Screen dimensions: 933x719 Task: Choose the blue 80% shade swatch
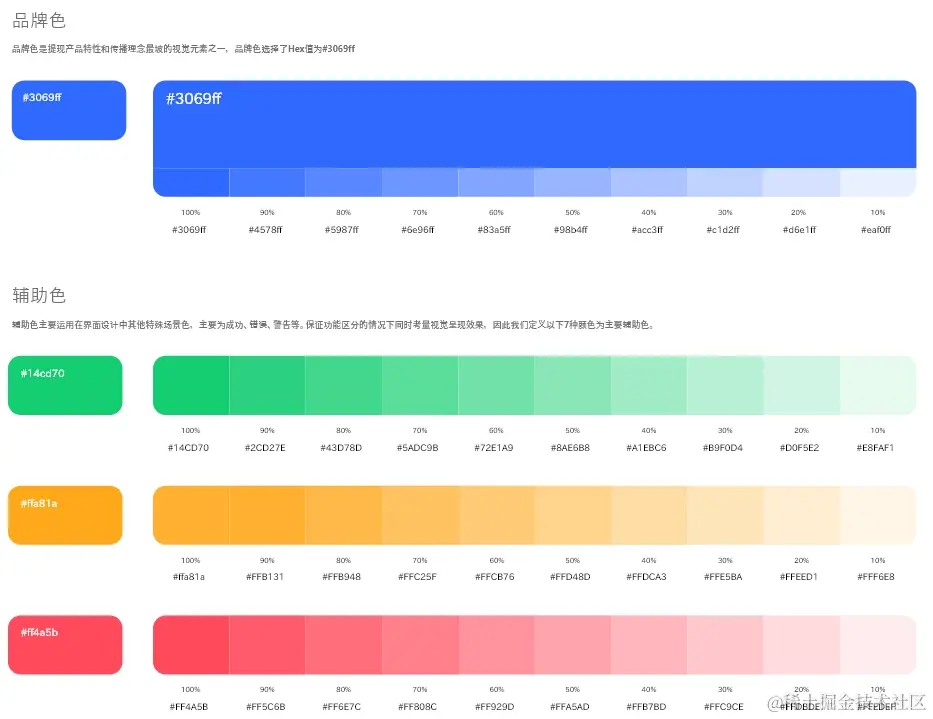(x=343, y=182)
